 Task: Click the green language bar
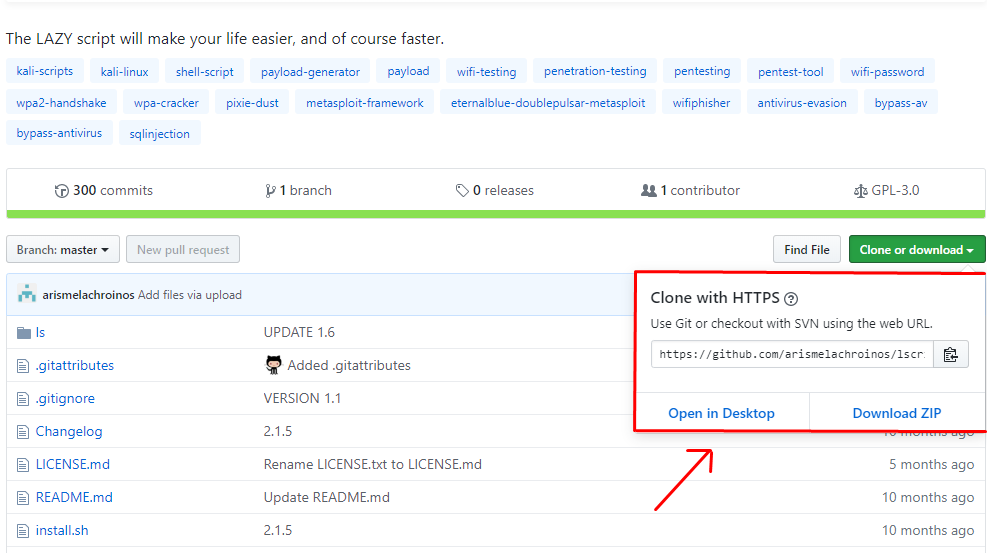tap(495, 215)
